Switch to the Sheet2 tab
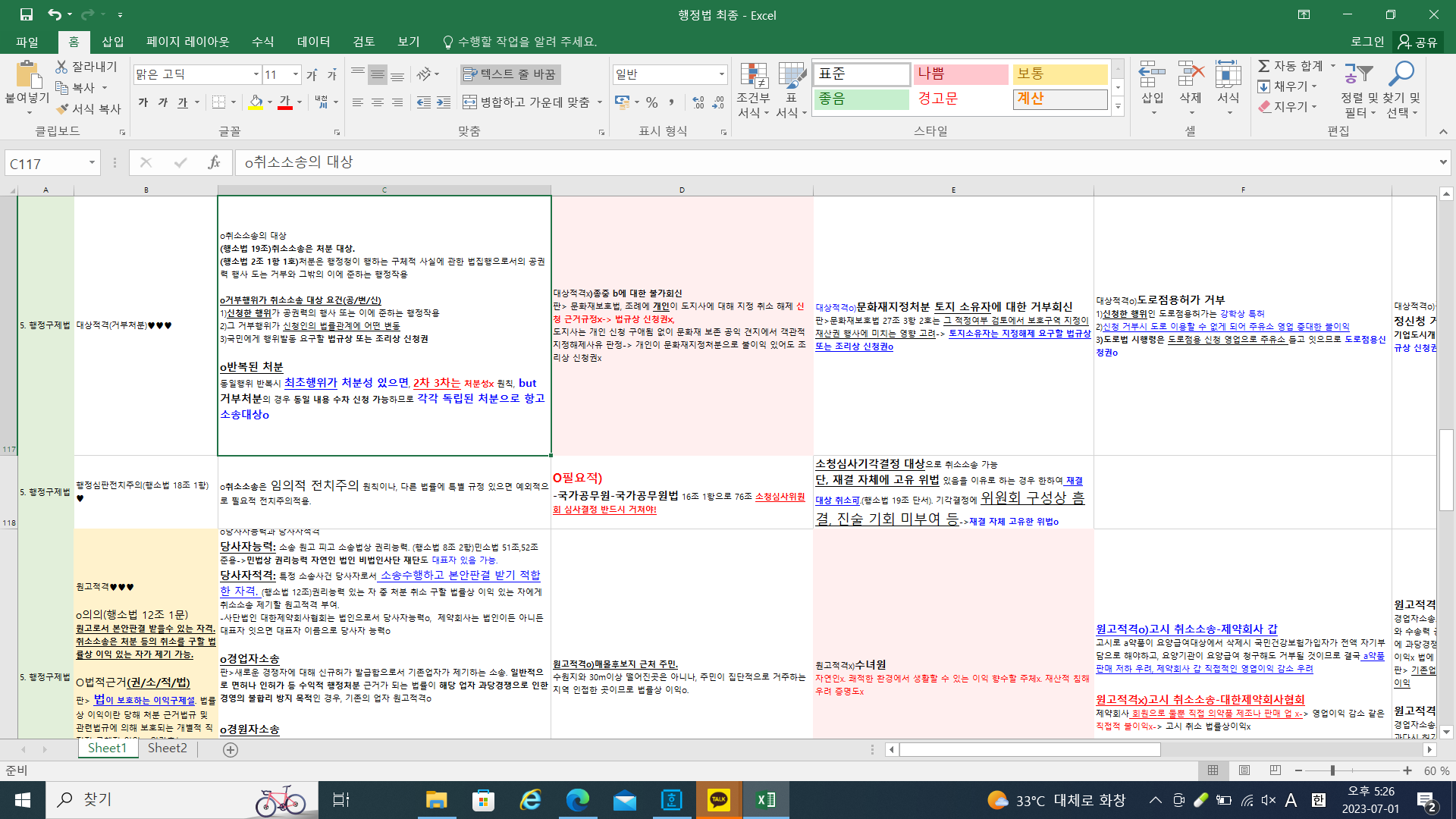The height and width of the screenshot is (819, 1456). click(x=167, y=748)
